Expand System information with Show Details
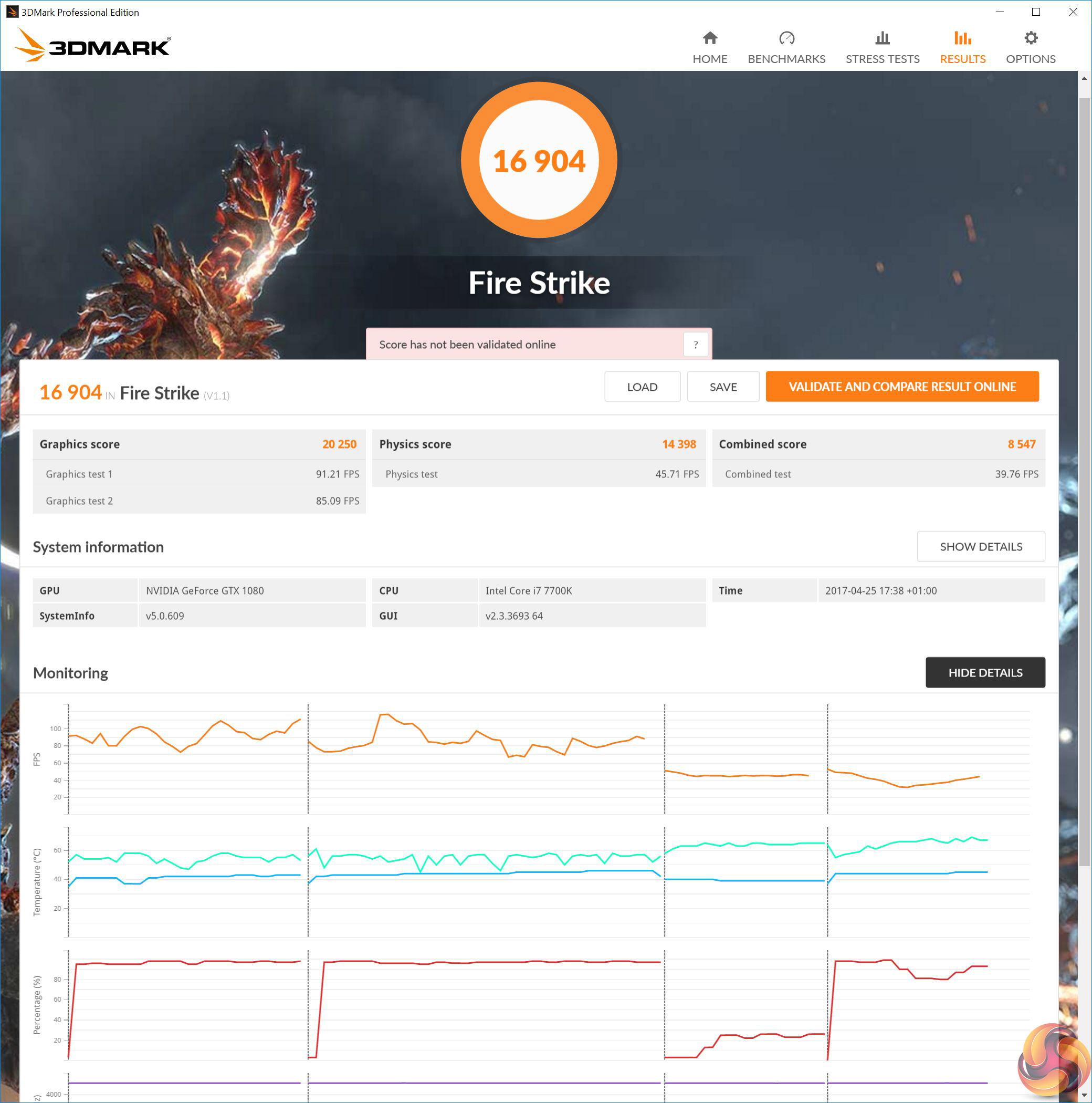 [980, 546]
